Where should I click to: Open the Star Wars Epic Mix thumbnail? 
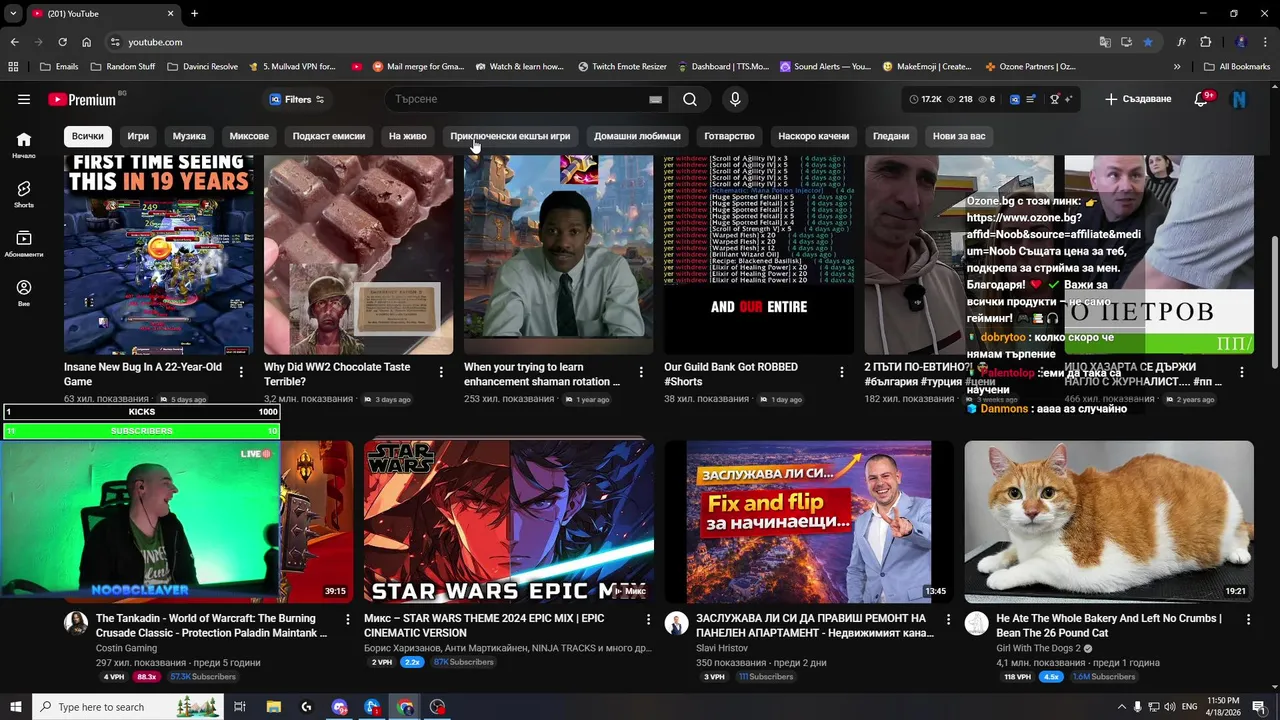pos(509,521)
